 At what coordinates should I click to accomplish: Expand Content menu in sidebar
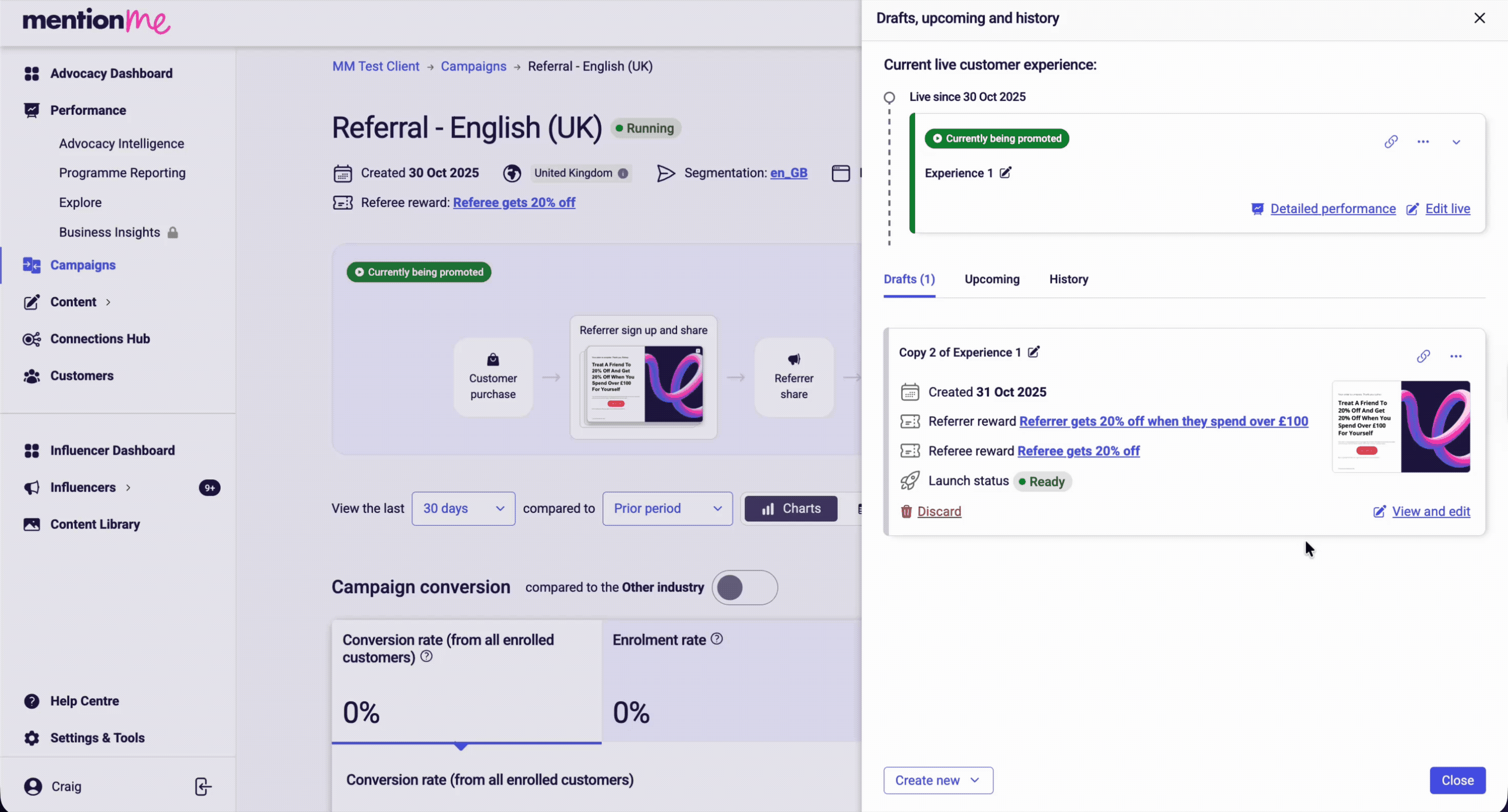[73, 302]
